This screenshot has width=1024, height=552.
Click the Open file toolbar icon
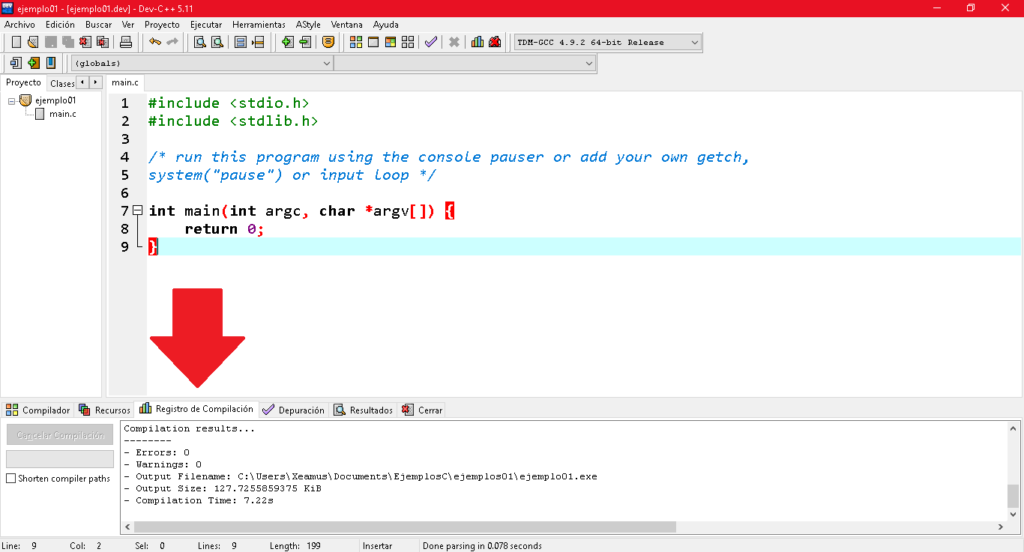tap(33, 42)
